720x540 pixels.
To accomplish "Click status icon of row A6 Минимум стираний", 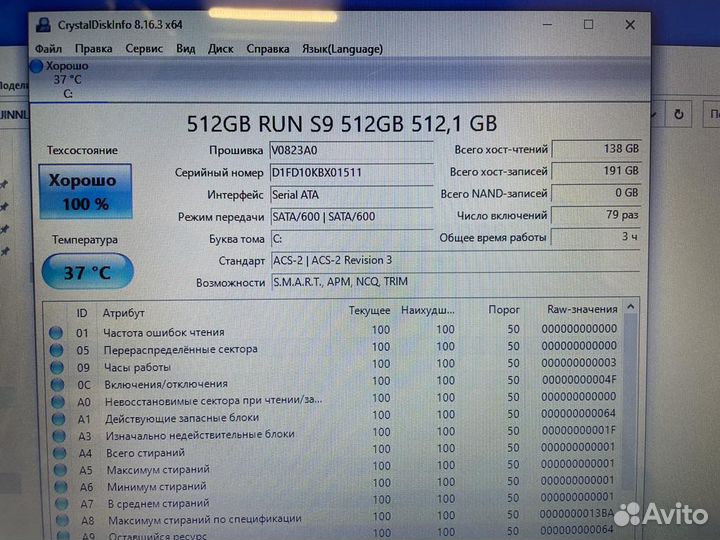I will pos(60,487).
